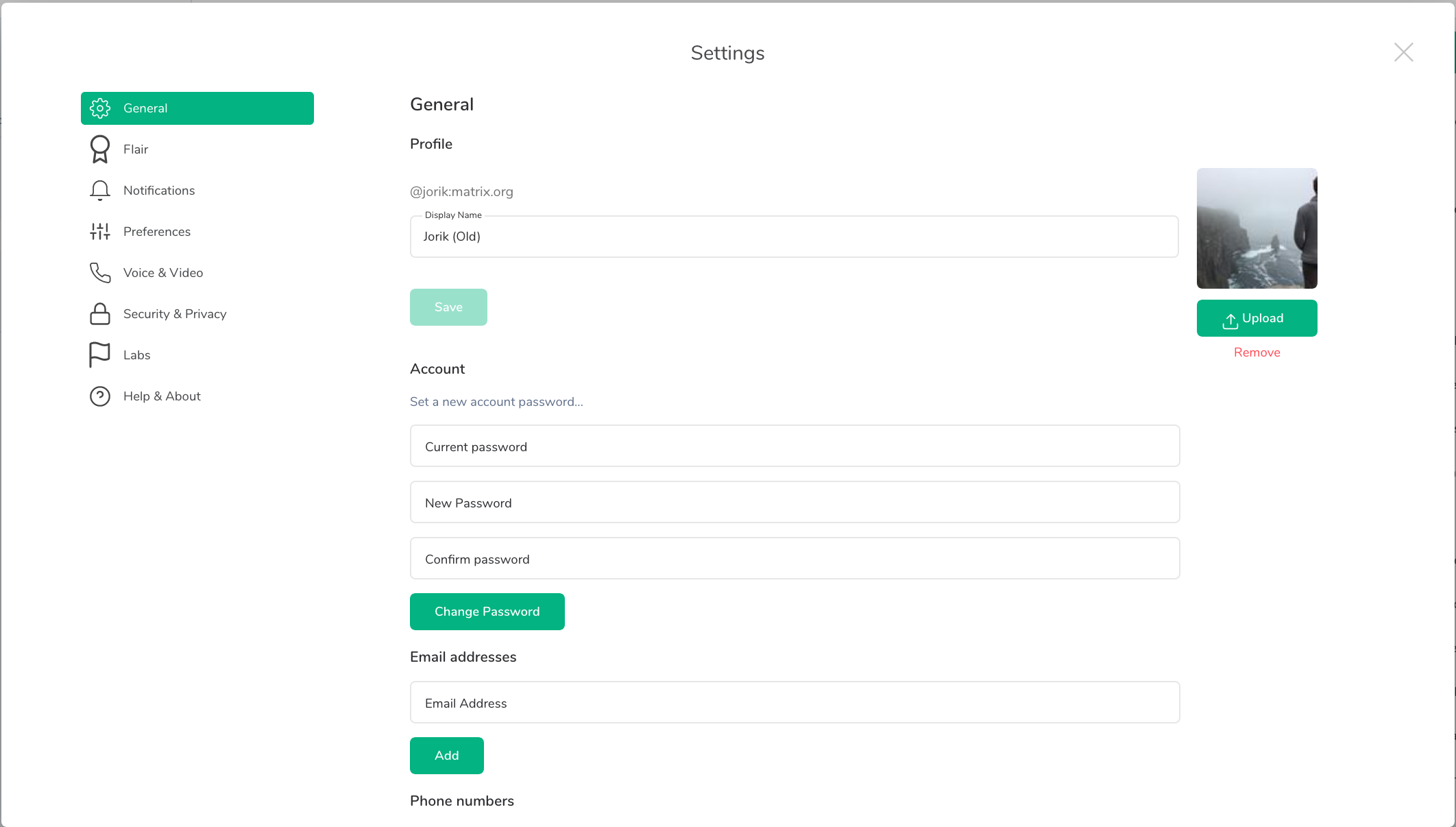Viewport: 1456px width, 827px height.
Task: Switch to the Preferences tab
Action: (x=157, y=232)
